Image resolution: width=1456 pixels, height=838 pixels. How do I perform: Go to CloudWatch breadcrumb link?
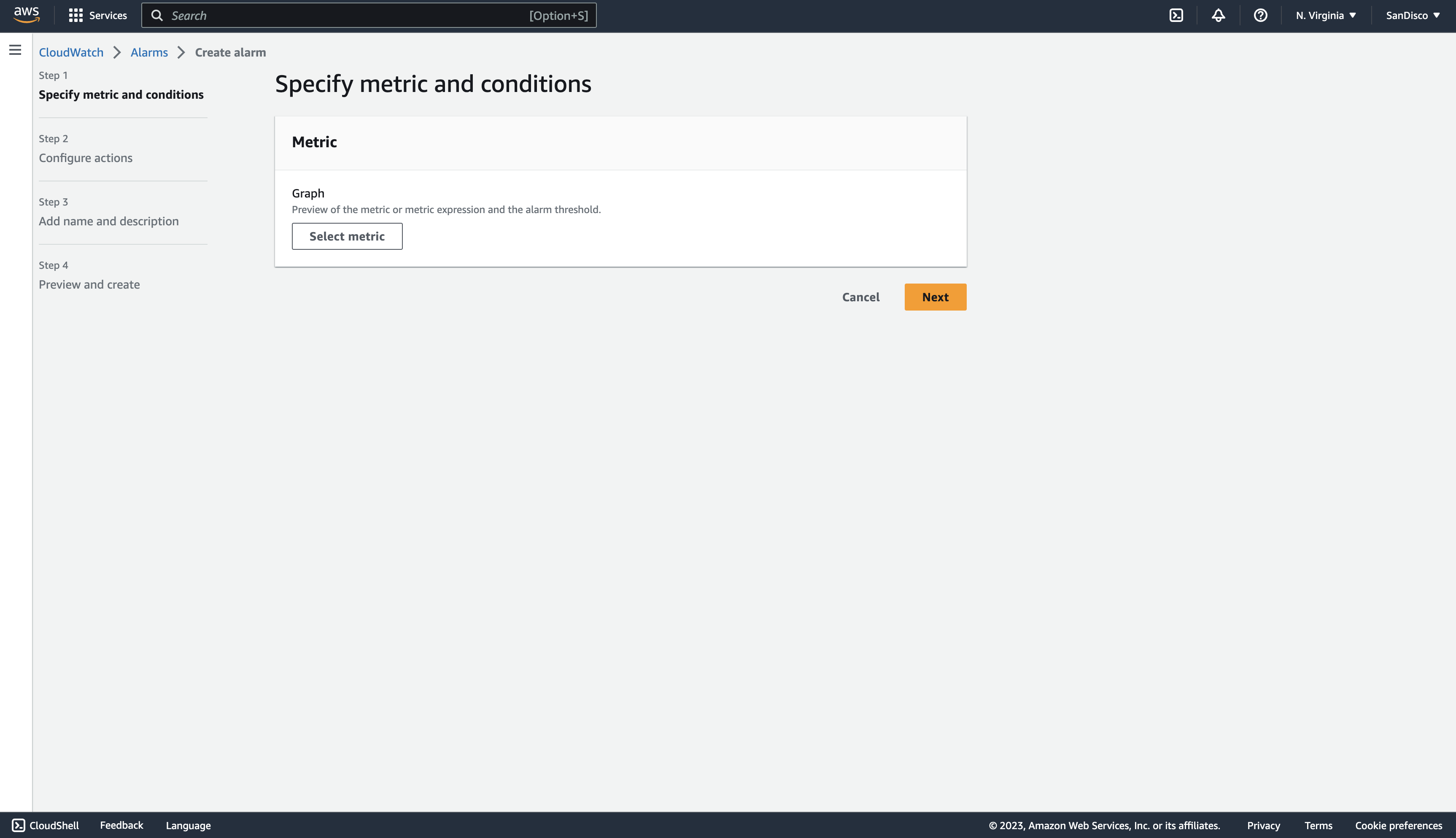(x=71, y=52)
